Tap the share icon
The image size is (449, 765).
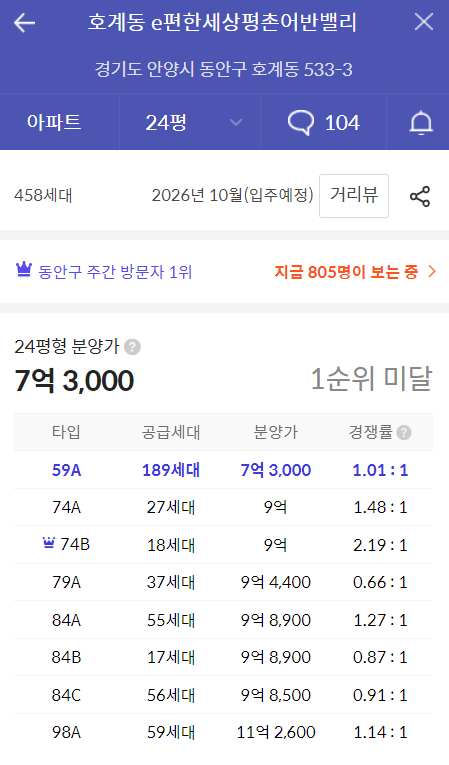420,196
